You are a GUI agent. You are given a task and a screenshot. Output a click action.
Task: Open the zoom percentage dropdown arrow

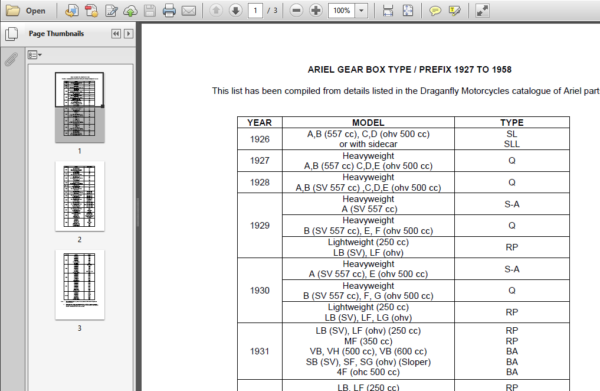point(361,11)
